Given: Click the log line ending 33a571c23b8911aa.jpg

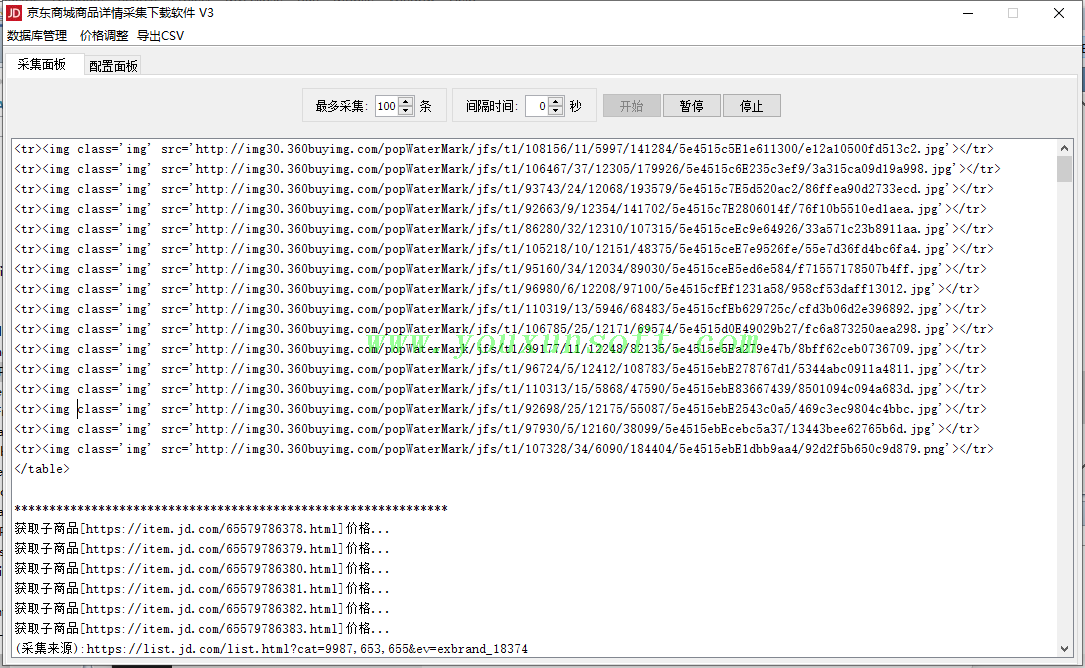Looking at the screenshot, I should [x=504, y=229].
